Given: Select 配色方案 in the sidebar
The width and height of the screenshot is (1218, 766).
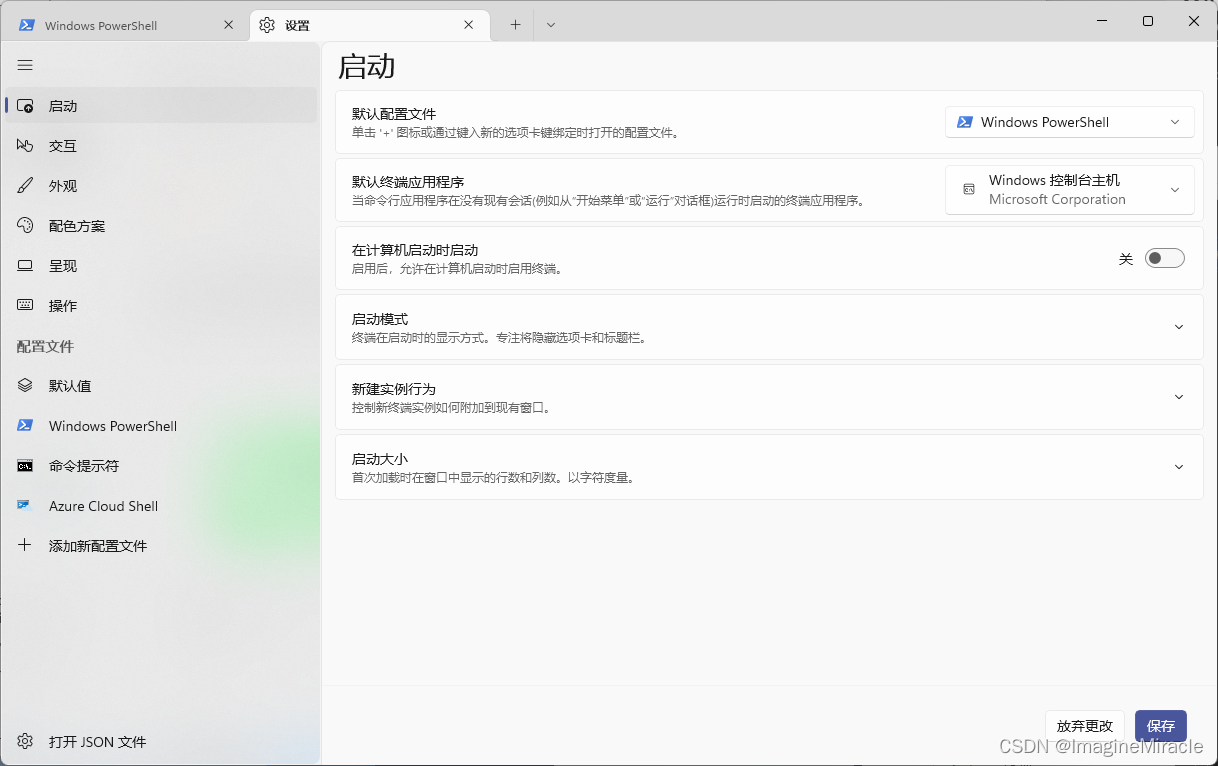Looking at the screenshot, I should (x=161, y=226).
